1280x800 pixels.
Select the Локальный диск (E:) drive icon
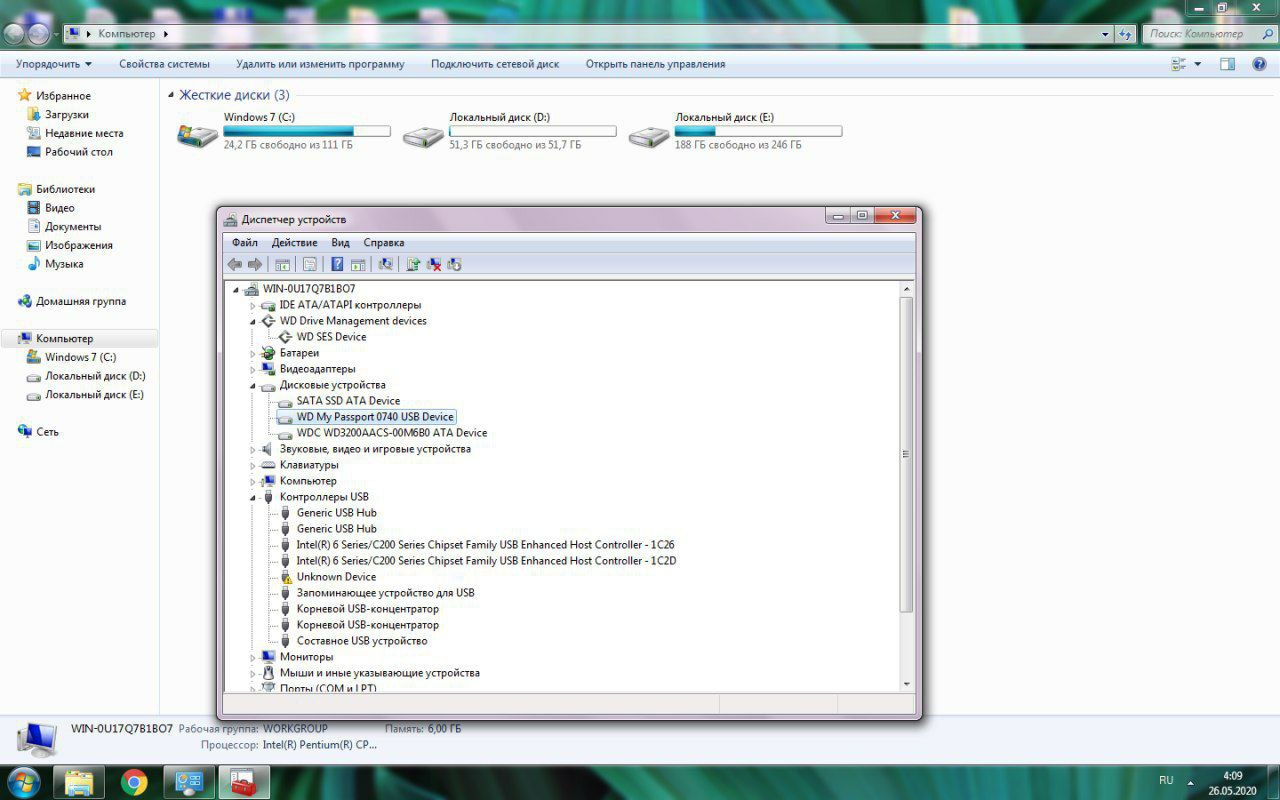(x=649, y=135)
